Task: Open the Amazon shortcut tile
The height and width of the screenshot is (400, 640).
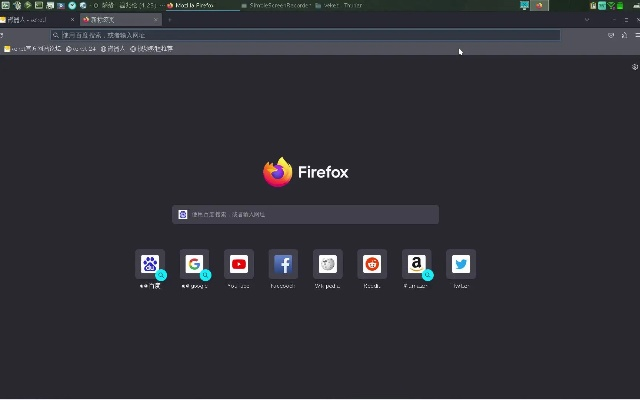Action: [416, 264]
